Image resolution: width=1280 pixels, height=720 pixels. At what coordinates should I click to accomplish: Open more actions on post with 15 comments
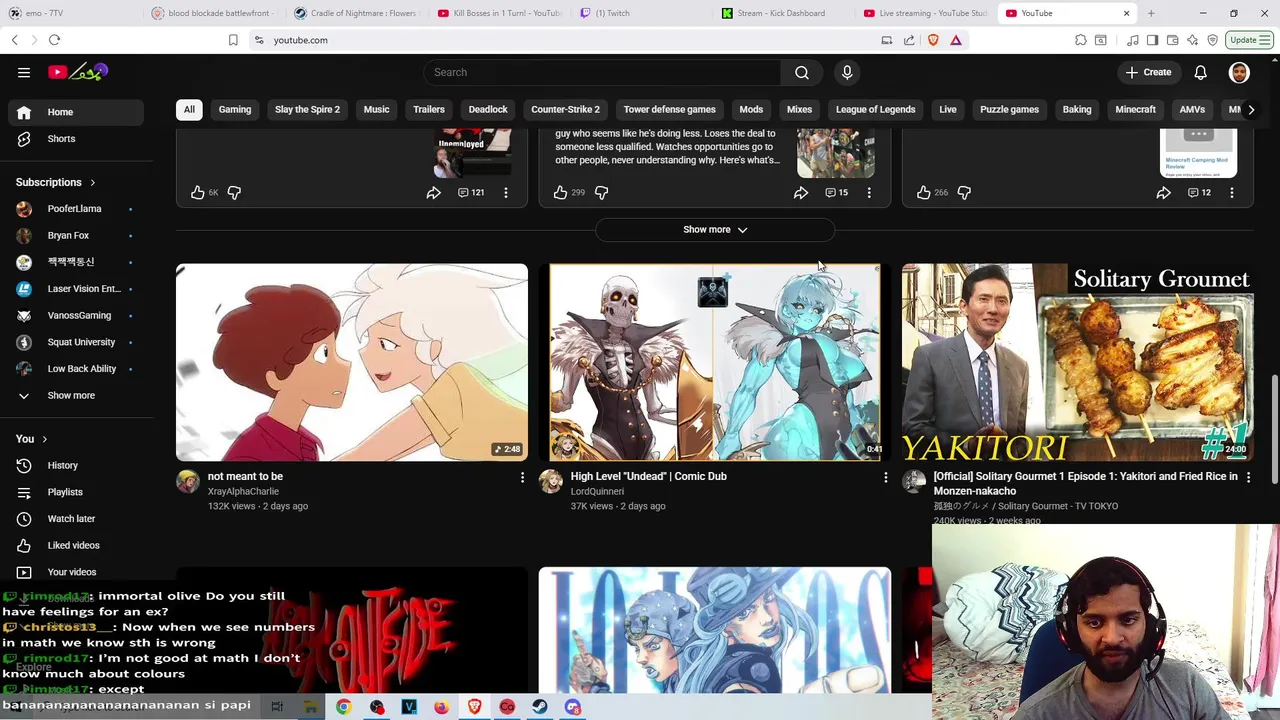point(868,192)
